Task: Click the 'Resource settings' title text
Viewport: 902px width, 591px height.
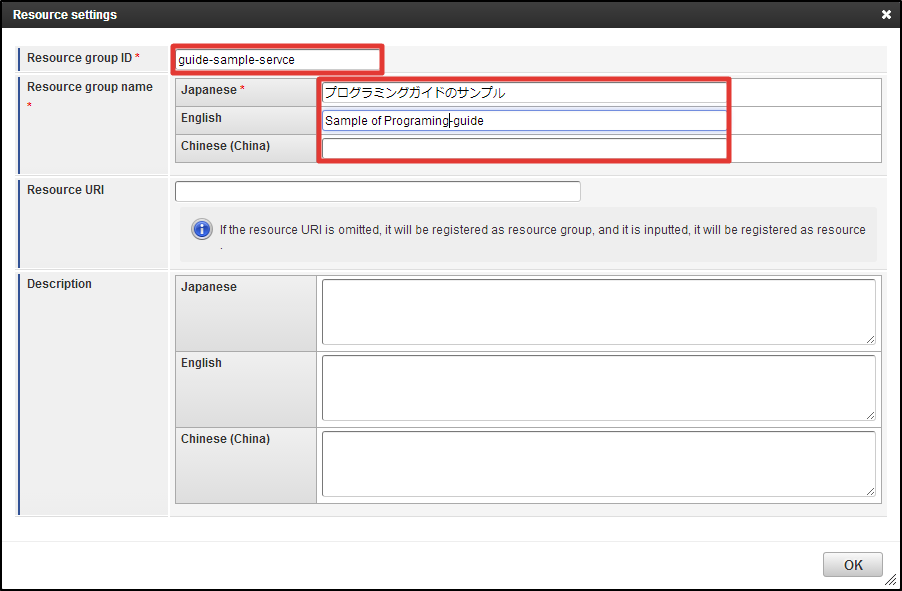Action: (65, 15)
